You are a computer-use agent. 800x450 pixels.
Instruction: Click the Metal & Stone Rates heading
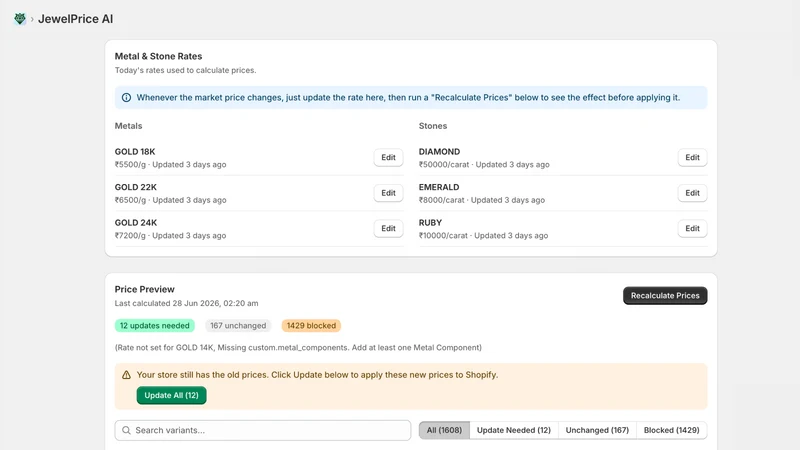(158, 56)
